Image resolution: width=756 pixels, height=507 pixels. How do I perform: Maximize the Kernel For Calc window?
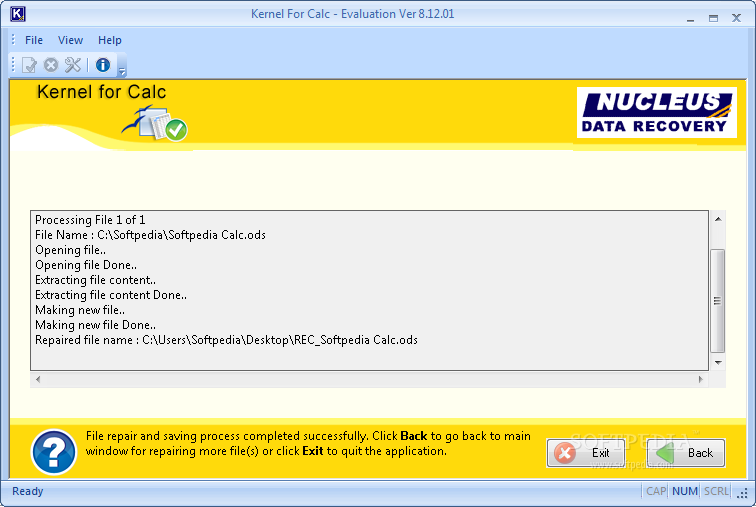click(x=714, y=18)
